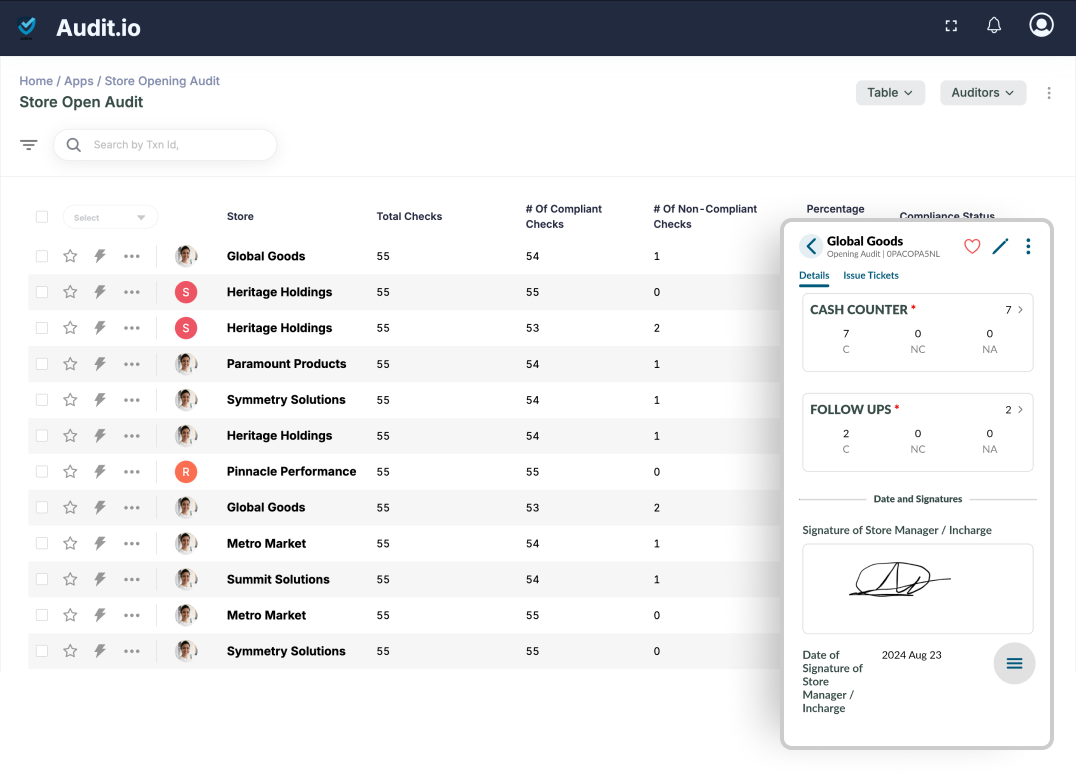1076x780 pixels.
Task: Favorite the Global Goods row with the star
Action: tap(70, 256)
